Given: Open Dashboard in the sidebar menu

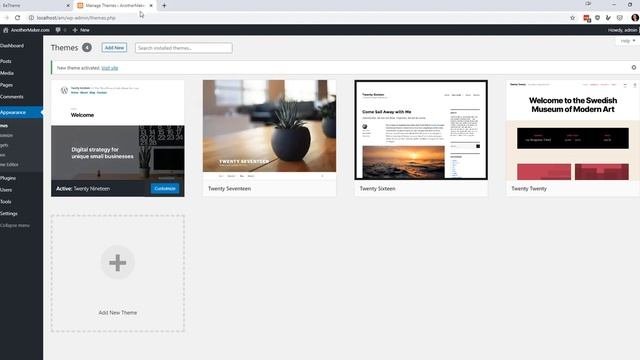Looking at the screenshot, I should (x=12, y=46).
